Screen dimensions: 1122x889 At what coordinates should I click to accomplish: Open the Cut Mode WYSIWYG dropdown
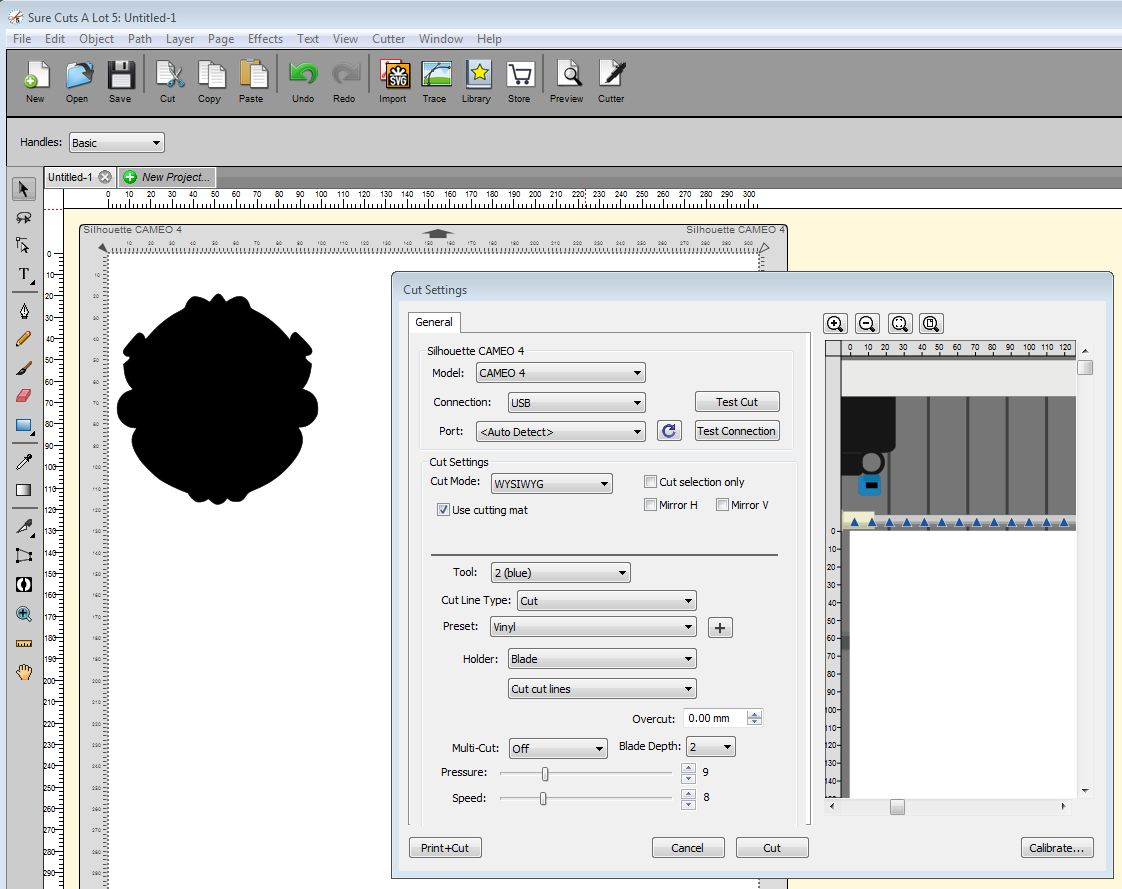point(551,484)
